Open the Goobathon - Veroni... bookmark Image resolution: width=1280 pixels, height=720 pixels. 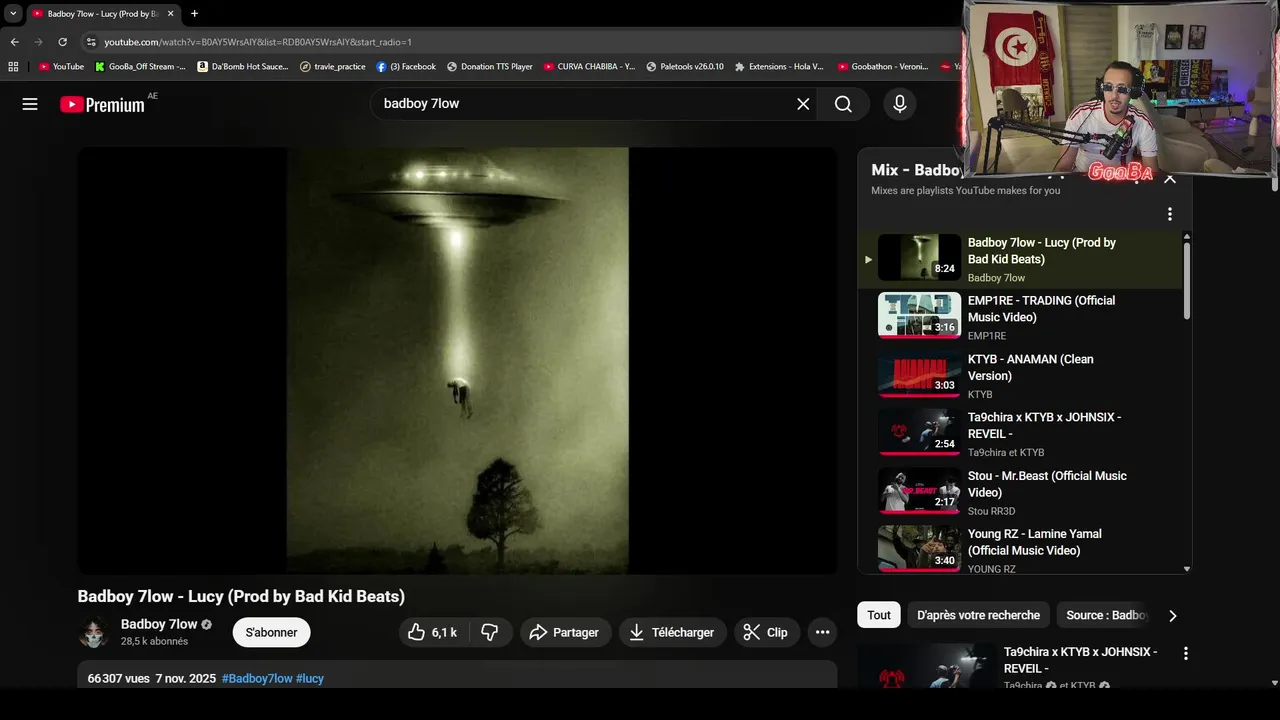pyautogui.click(x=883, y=67)
